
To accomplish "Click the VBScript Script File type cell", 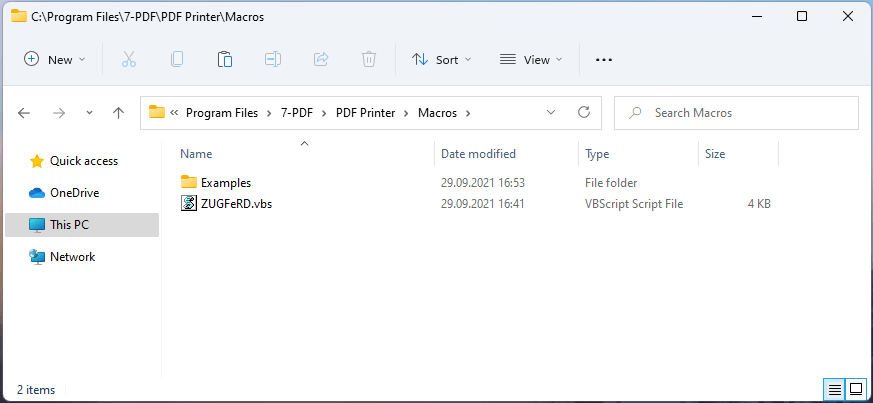I will (x=634, y=204).
